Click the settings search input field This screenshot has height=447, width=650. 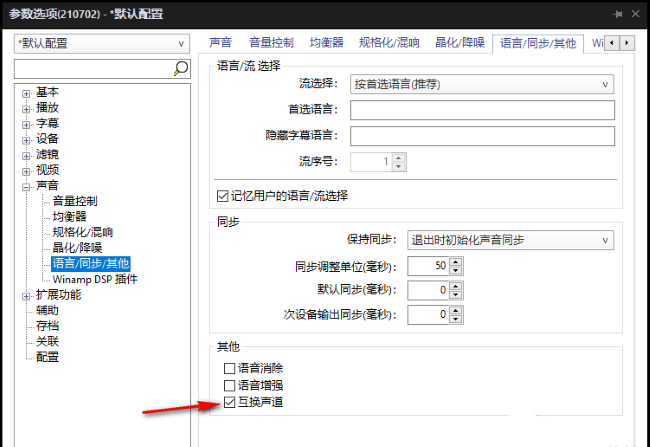[x=93, y=69]
